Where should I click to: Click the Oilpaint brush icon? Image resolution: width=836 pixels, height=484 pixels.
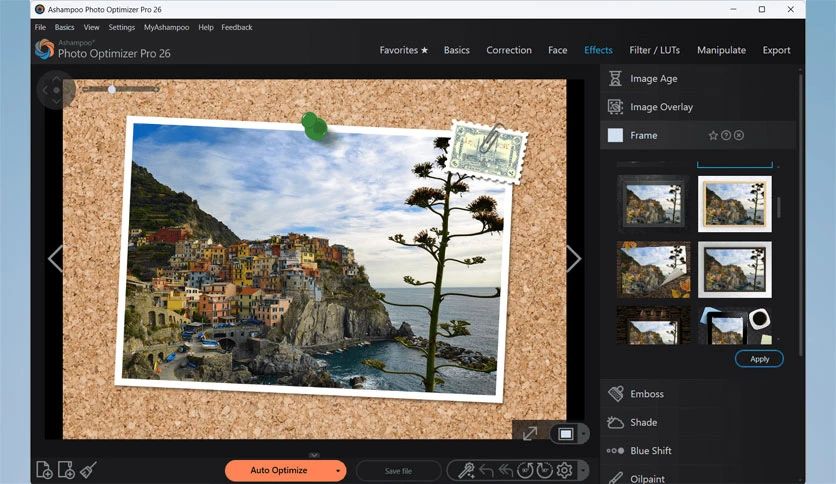615,478
